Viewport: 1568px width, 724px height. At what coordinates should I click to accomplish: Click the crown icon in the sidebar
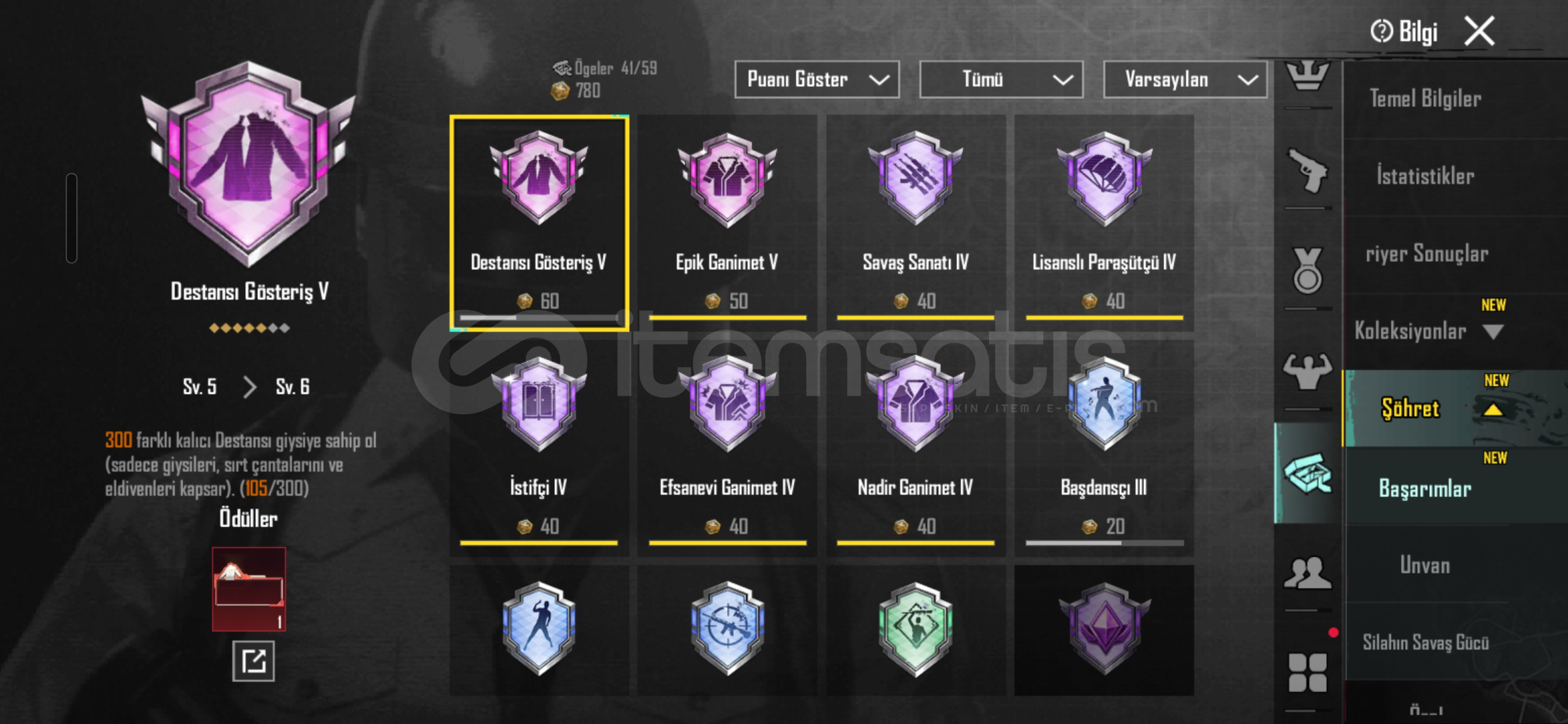[1307, 75]
